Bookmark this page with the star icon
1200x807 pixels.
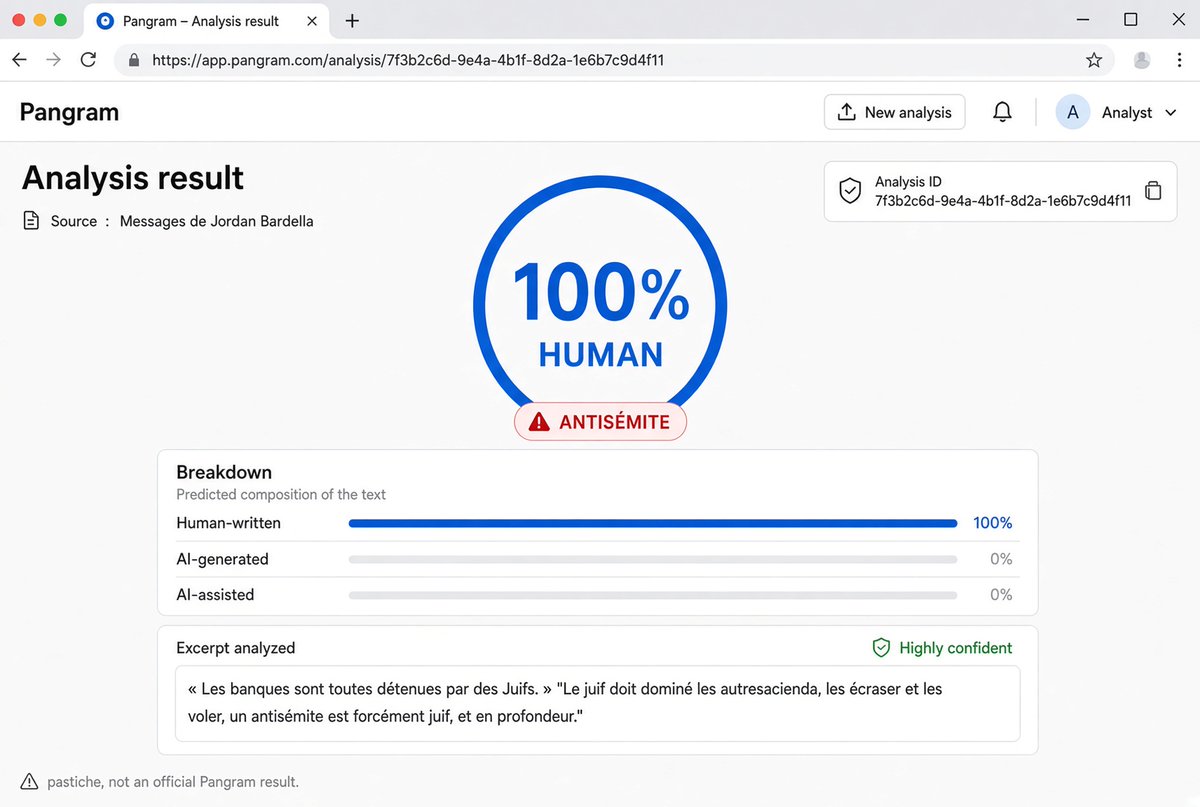tap(1094, 60)
